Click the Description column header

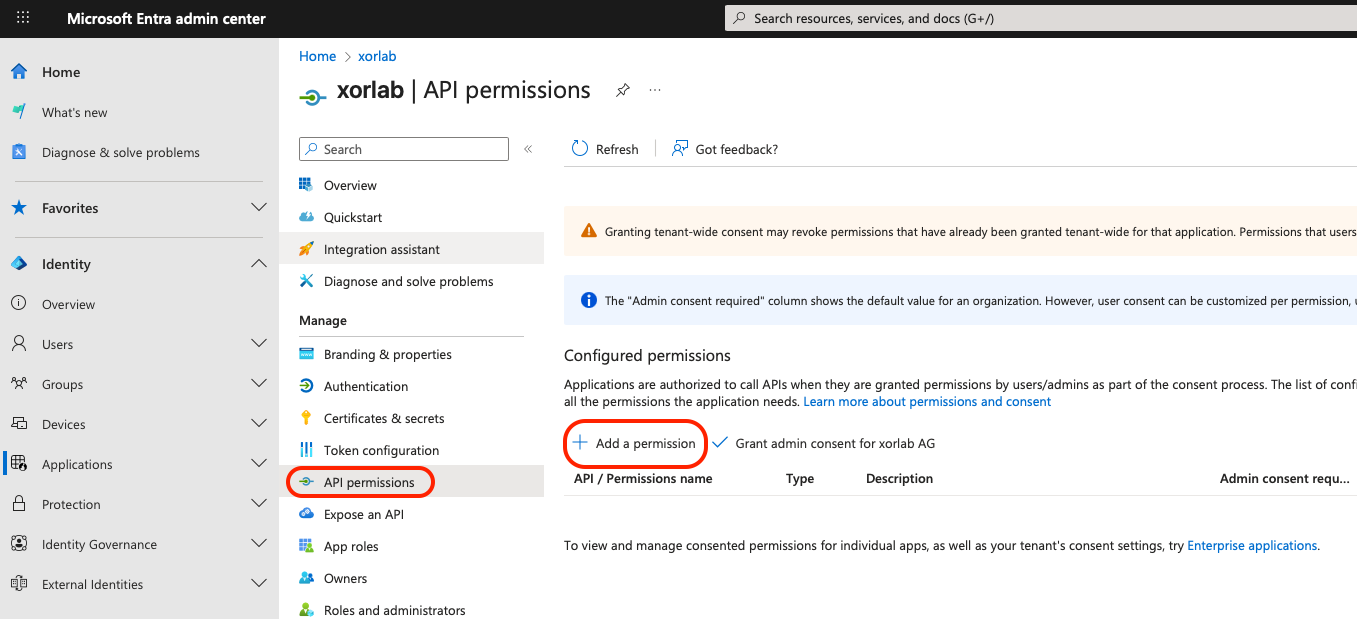pos(899,479)
